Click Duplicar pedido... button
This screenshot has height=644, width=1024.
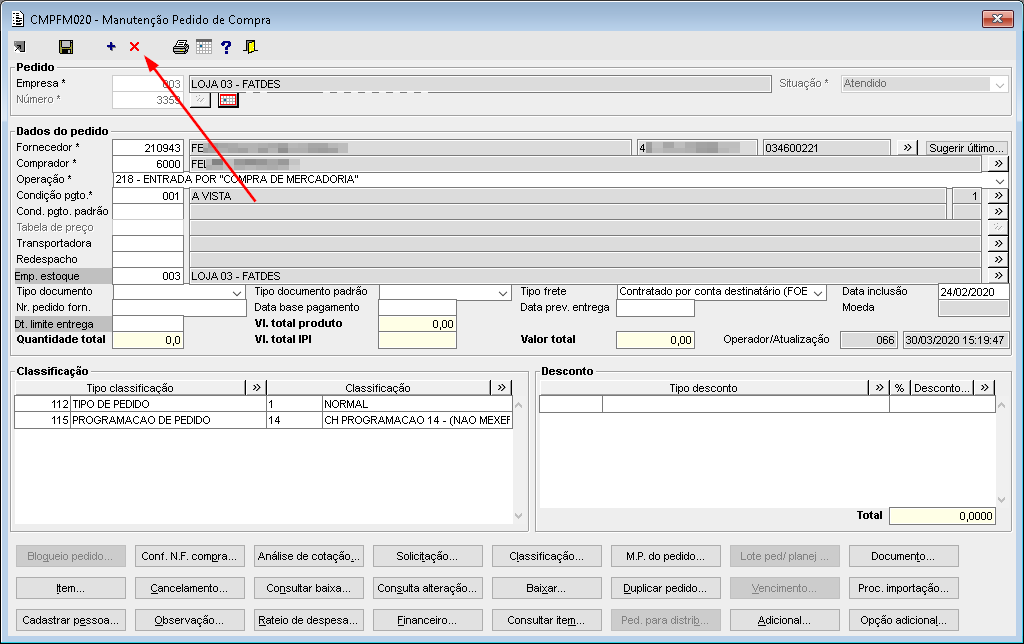[x=665, y=588]
